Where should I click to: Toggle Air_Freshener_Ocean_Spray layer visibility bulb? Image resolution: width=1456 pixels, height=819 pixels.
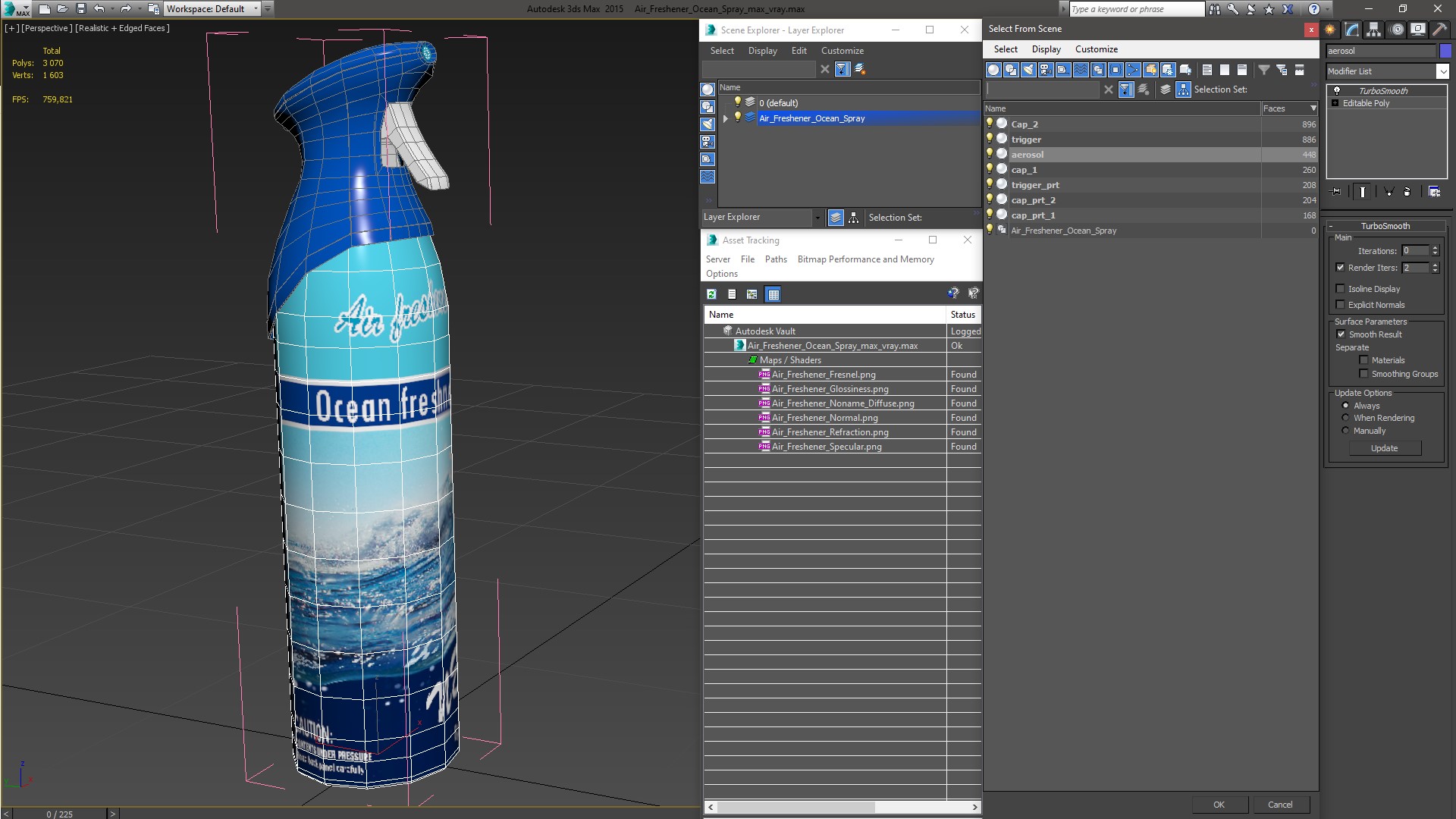pyautogui.click(x=737, y=118)
